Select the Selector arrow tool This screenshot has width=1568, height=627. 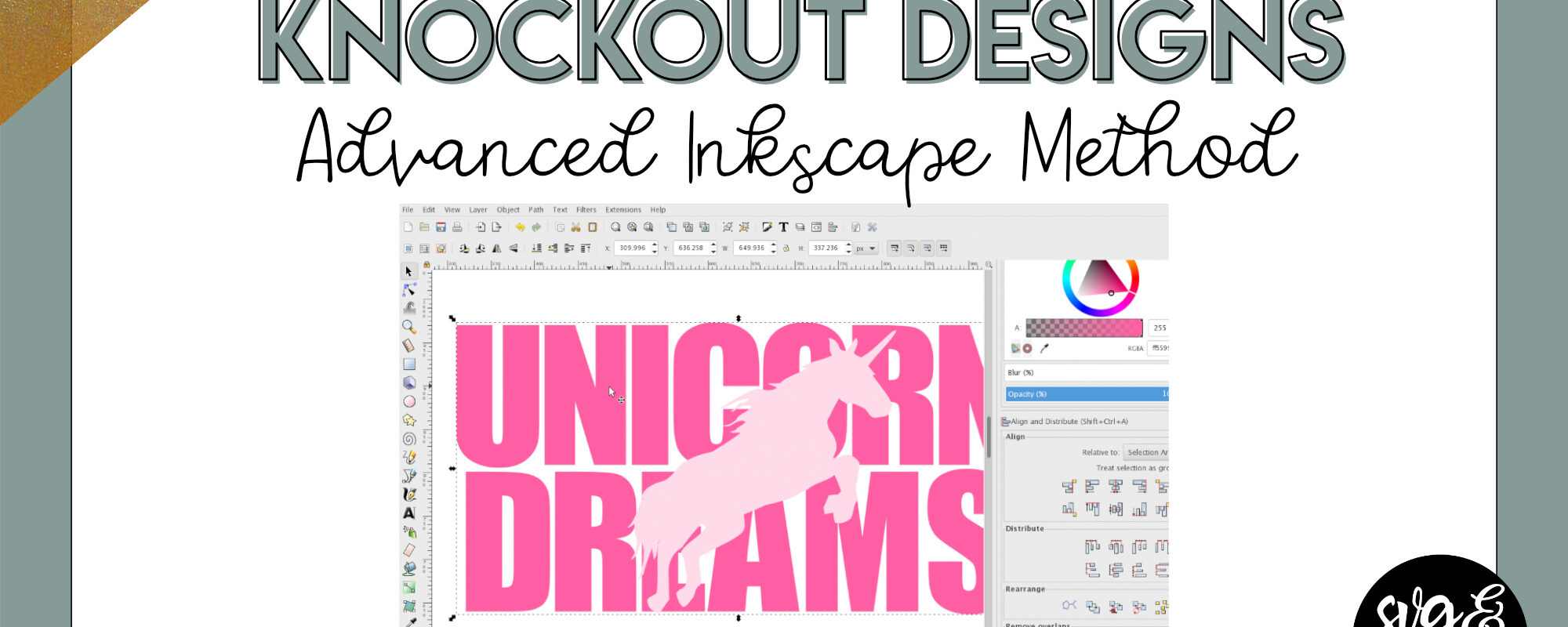[408, 271]
